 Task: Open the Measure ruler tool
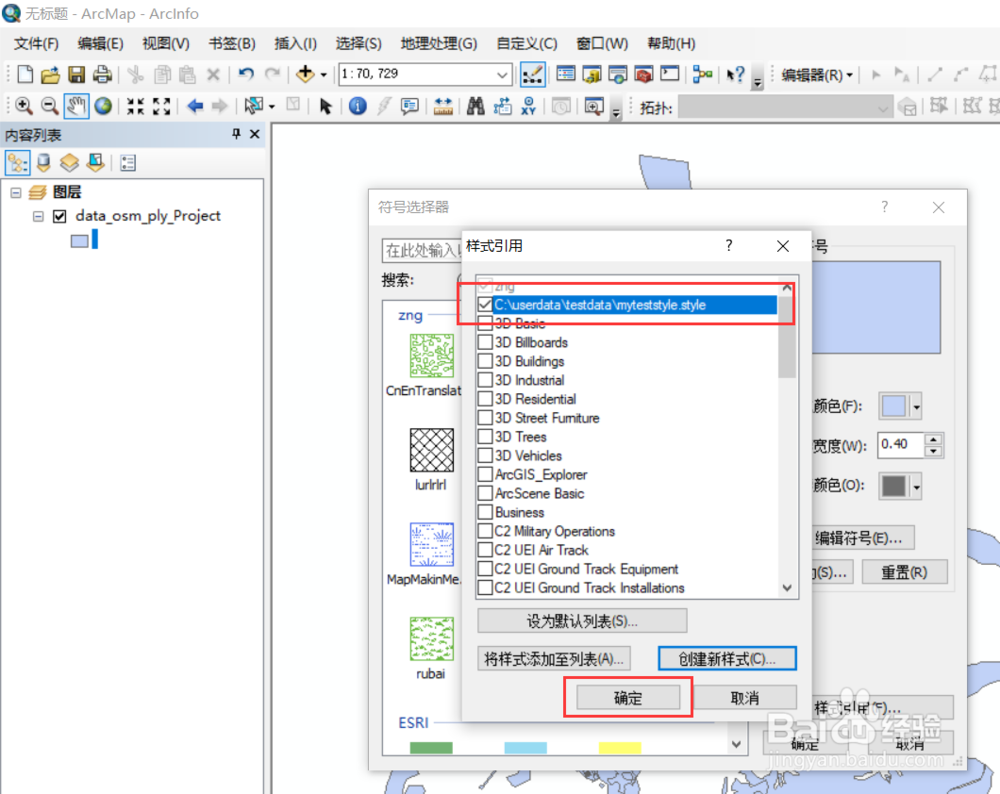tap(443, 106)
